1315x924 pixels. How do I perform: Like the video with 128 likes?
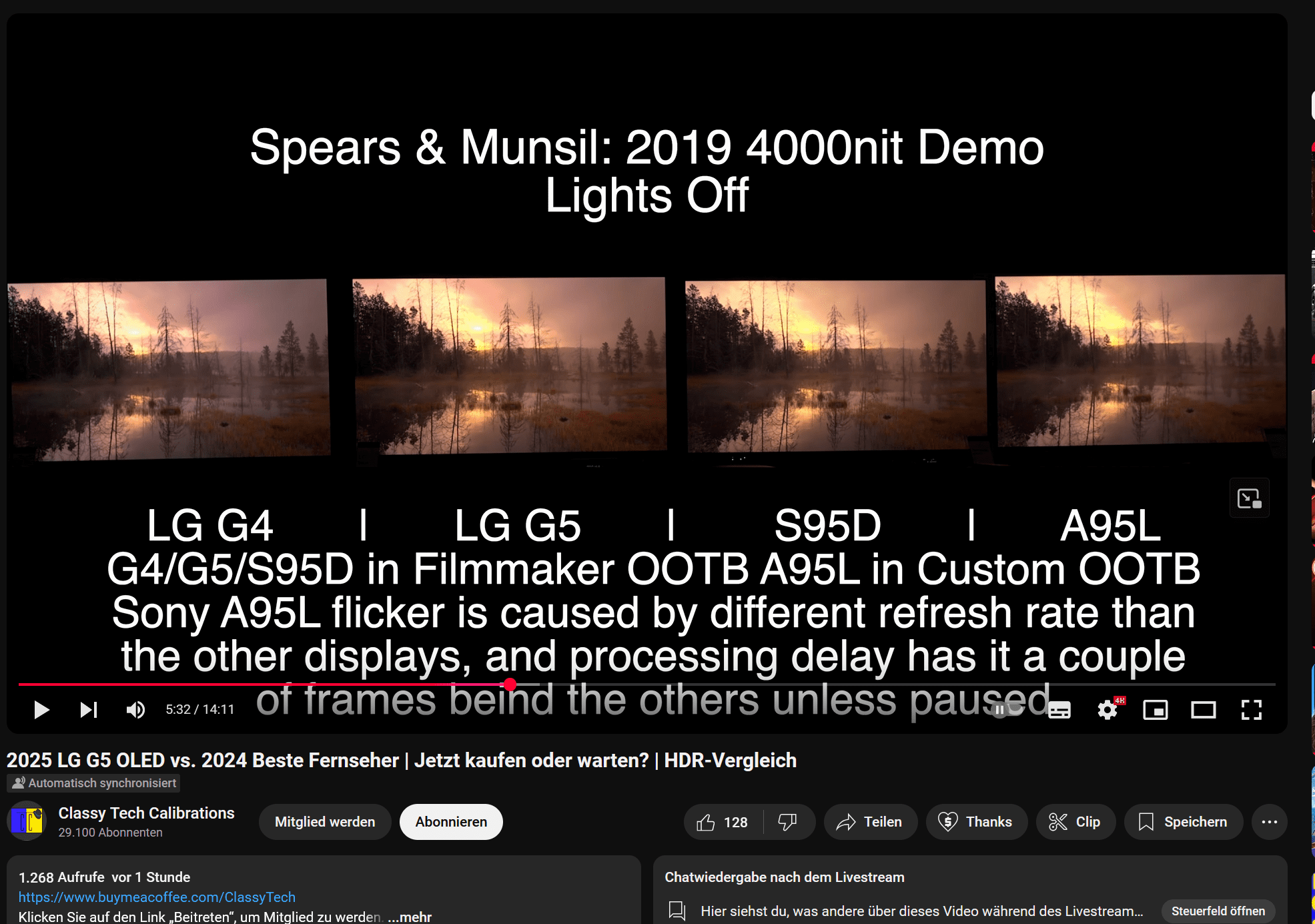click(723, 822)
